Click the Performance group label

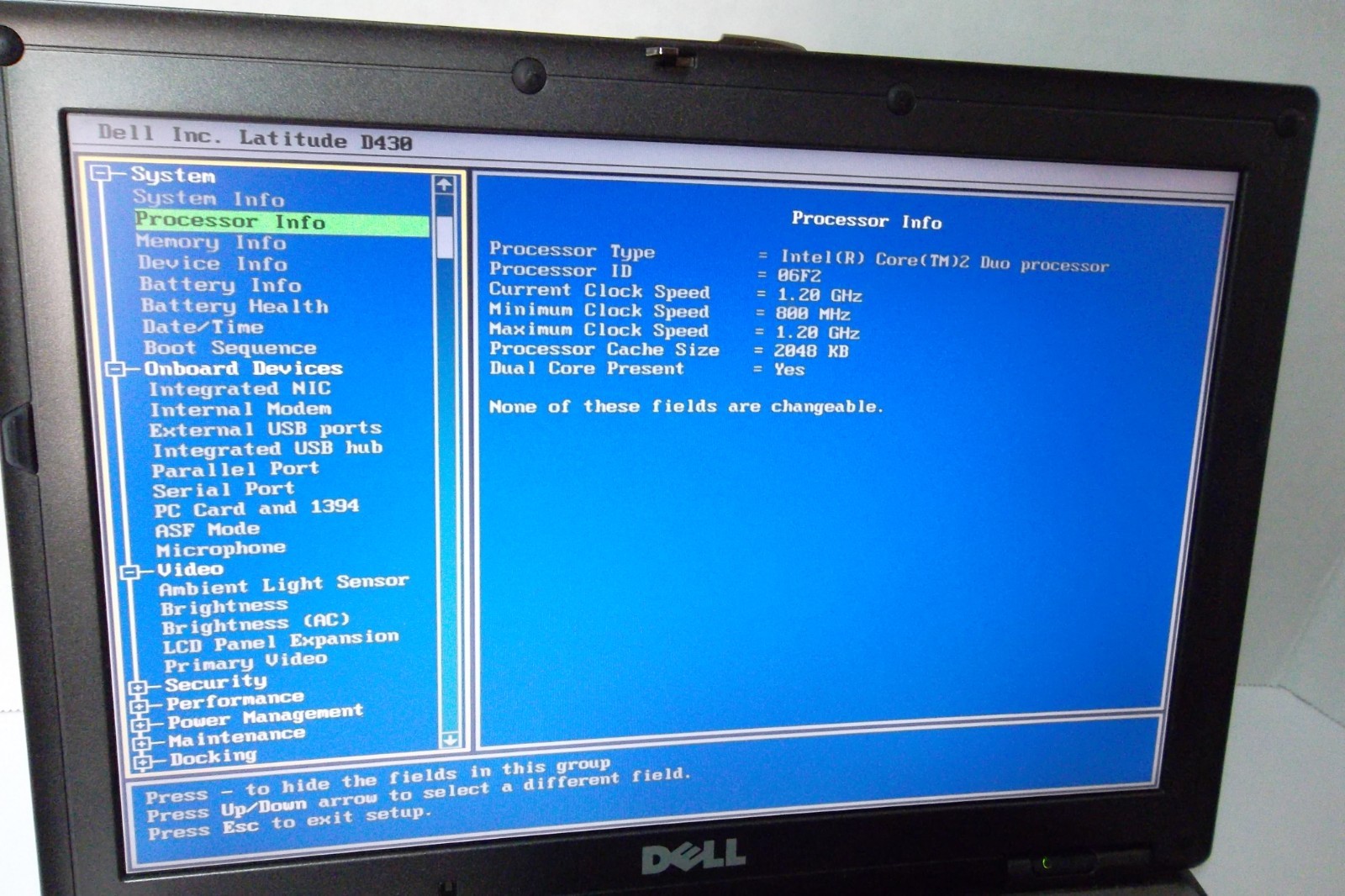coord(235,699)
